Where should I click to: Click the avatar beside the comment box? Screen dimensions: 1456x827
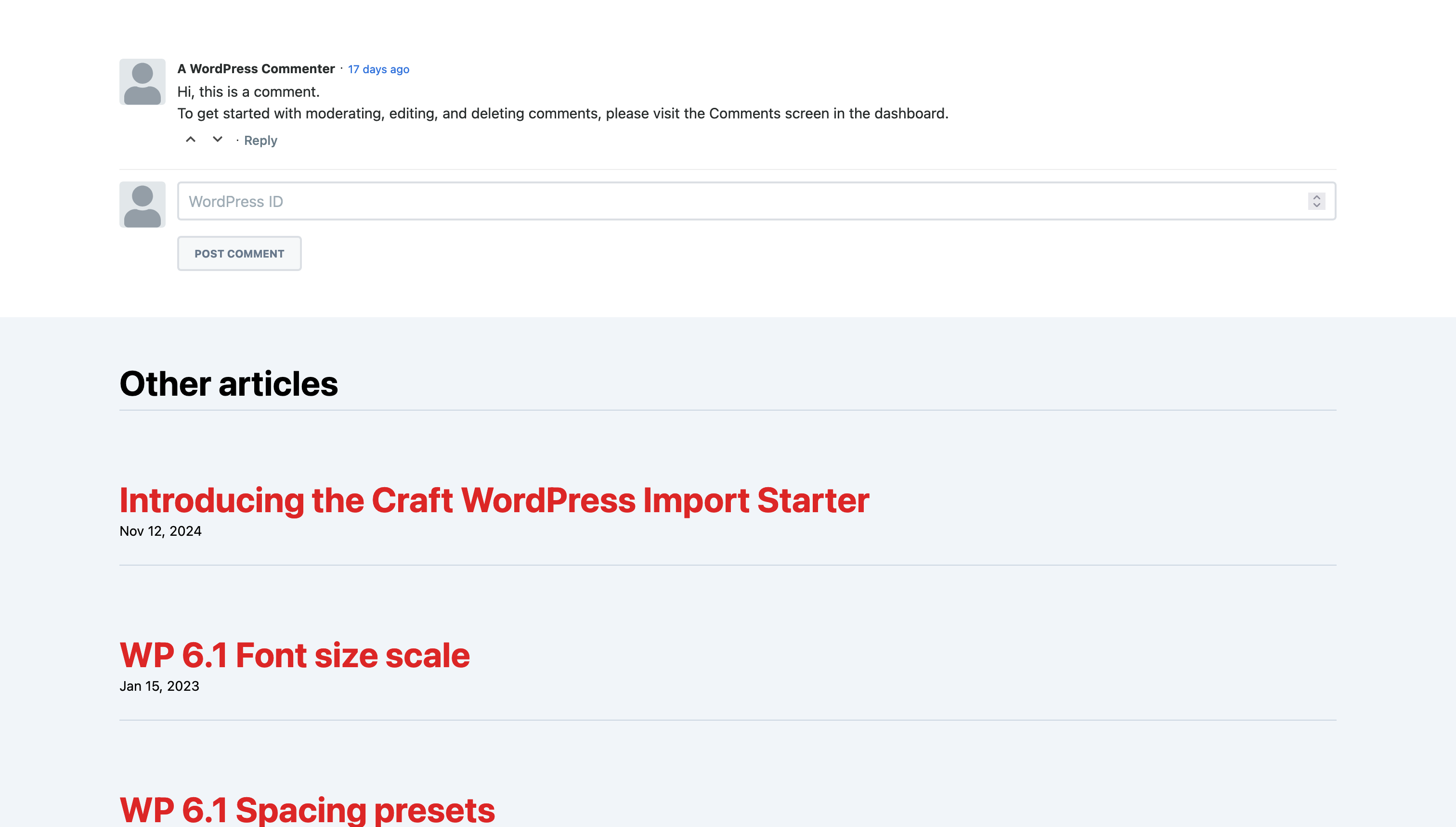pyautogui.click(x=142, y=205)
